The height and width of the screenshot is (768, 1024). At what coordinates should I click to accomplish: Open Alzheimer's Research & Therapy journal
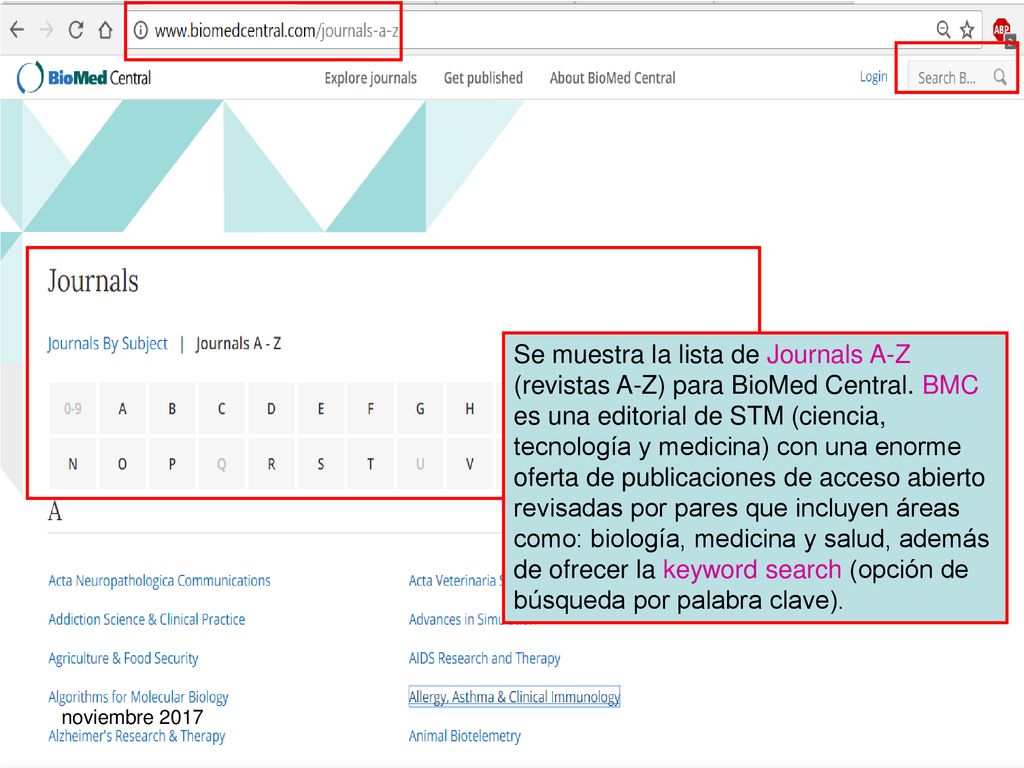point(136,736)
